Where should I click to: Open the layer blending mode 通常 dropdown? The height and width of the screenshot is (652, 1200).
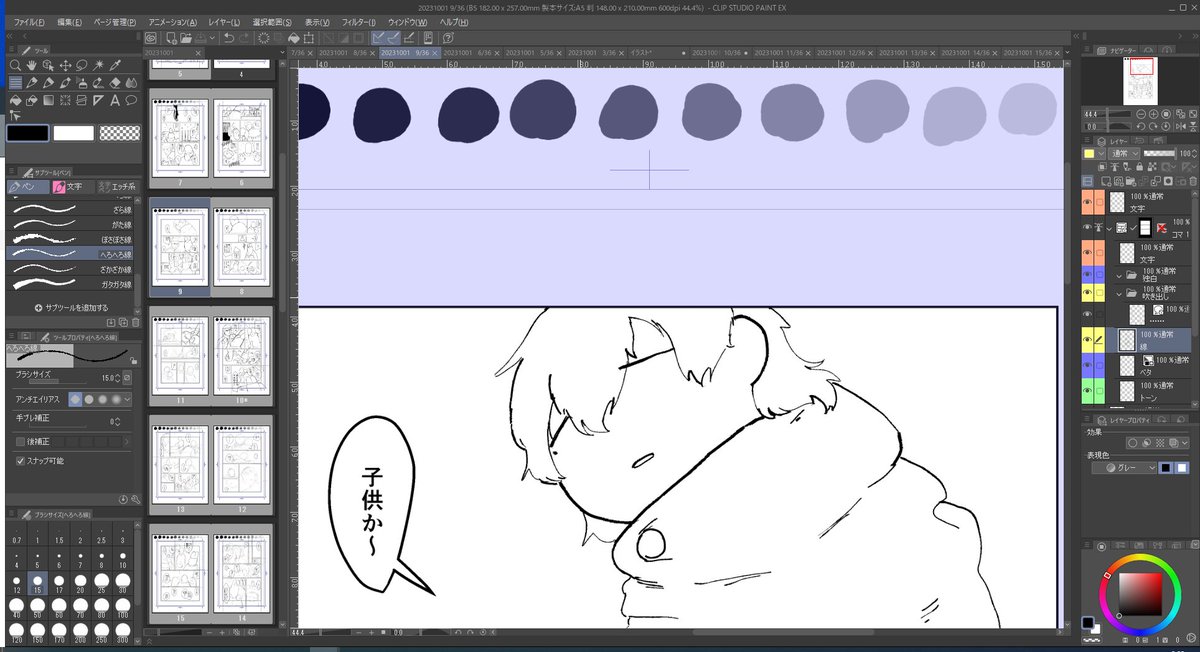point(1123,153)
